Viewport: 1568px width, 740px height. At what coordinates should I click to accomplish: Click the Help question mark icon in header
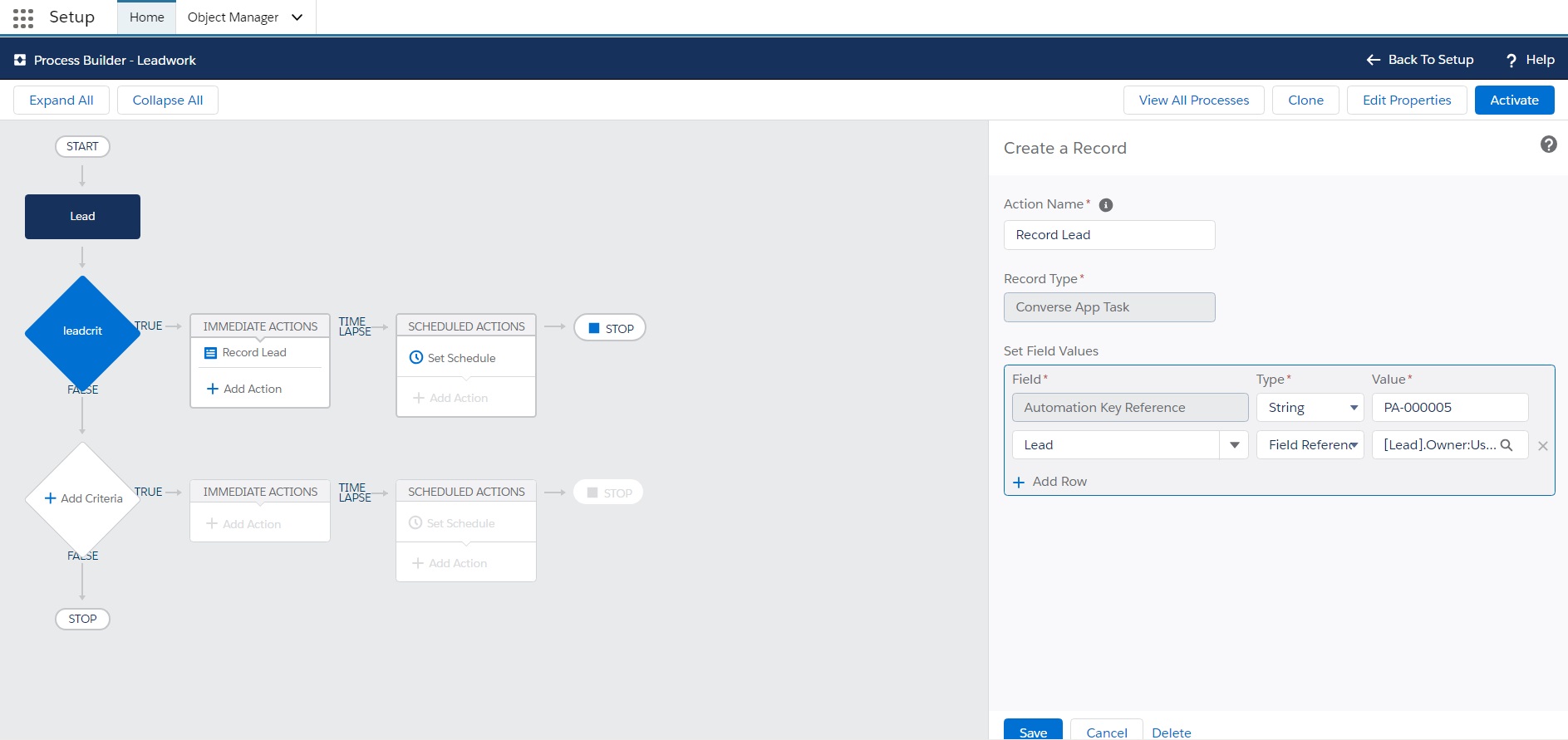click(1511, 61)
